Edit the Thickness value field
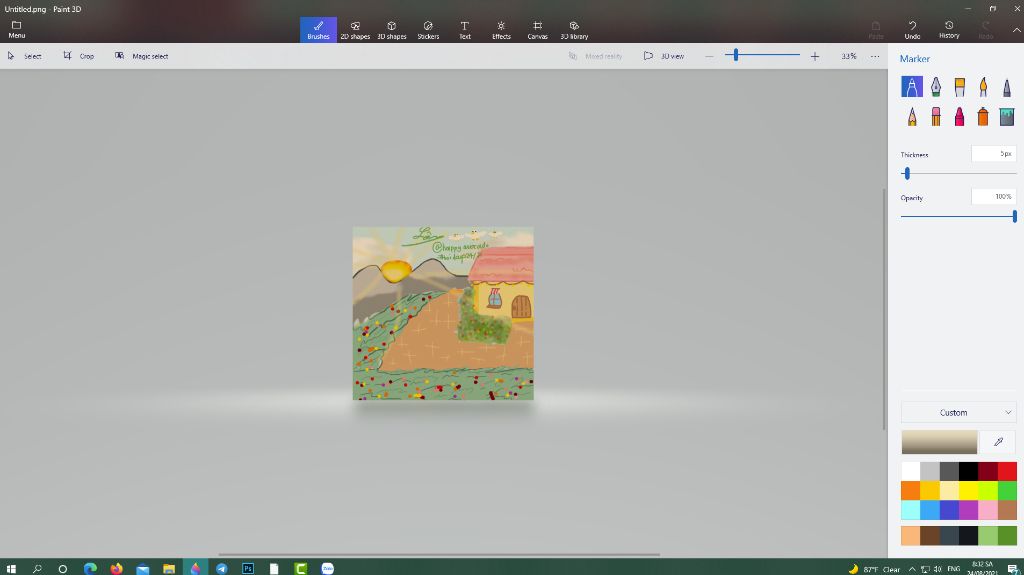The image size is (1024, 575). click(x=993, y=154)
